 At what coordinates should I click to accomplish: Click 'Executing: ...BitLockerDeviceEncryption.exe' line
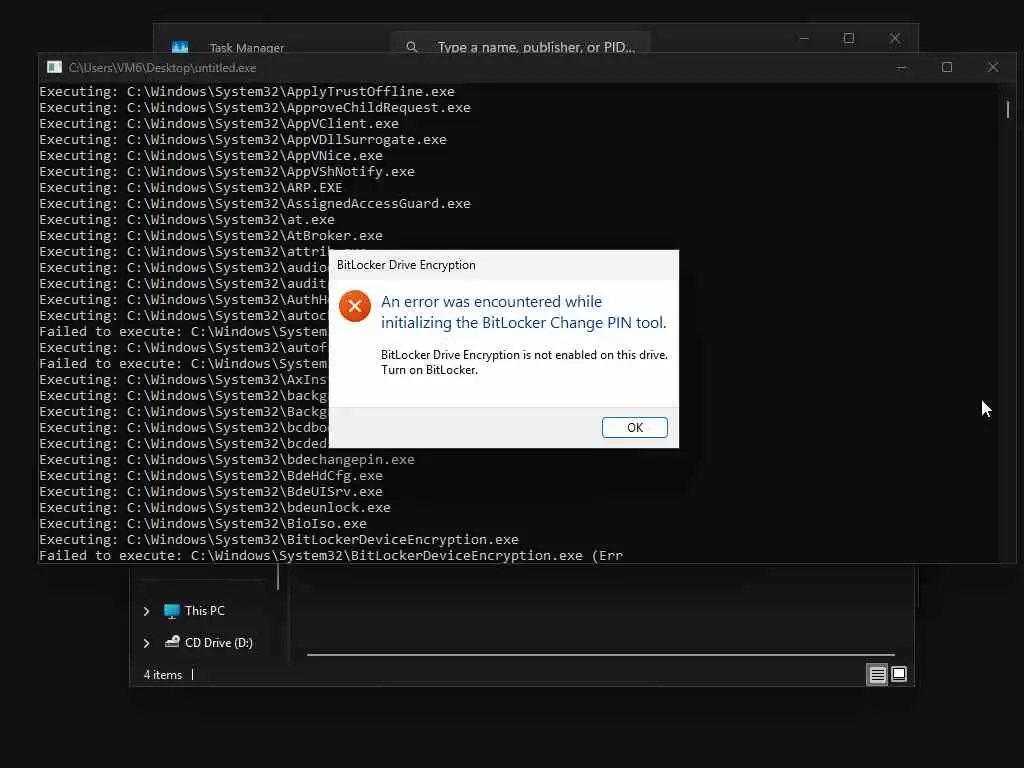[x=279, y=539]
